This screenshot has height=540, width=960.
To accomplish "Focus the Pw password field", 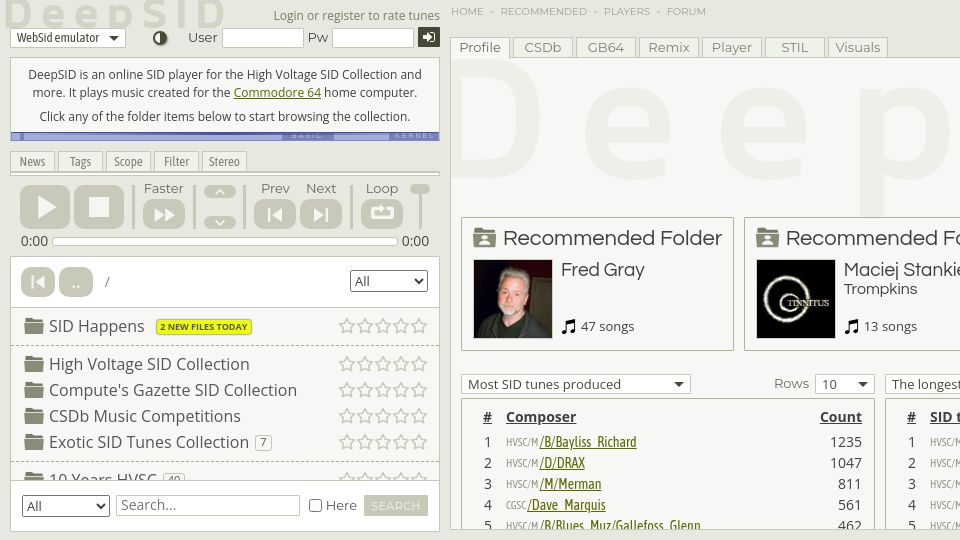I will (373, 38).
